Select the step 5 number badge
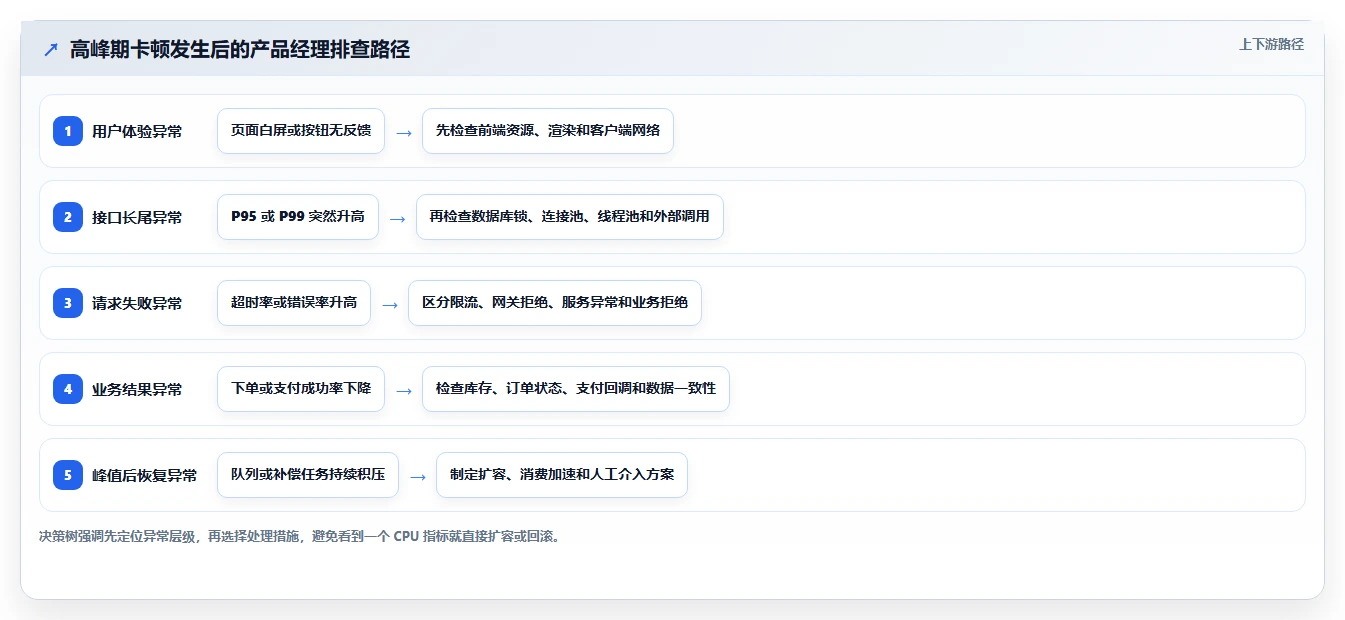The height and width of the screenshot is (620, 1345). point(68,475)
